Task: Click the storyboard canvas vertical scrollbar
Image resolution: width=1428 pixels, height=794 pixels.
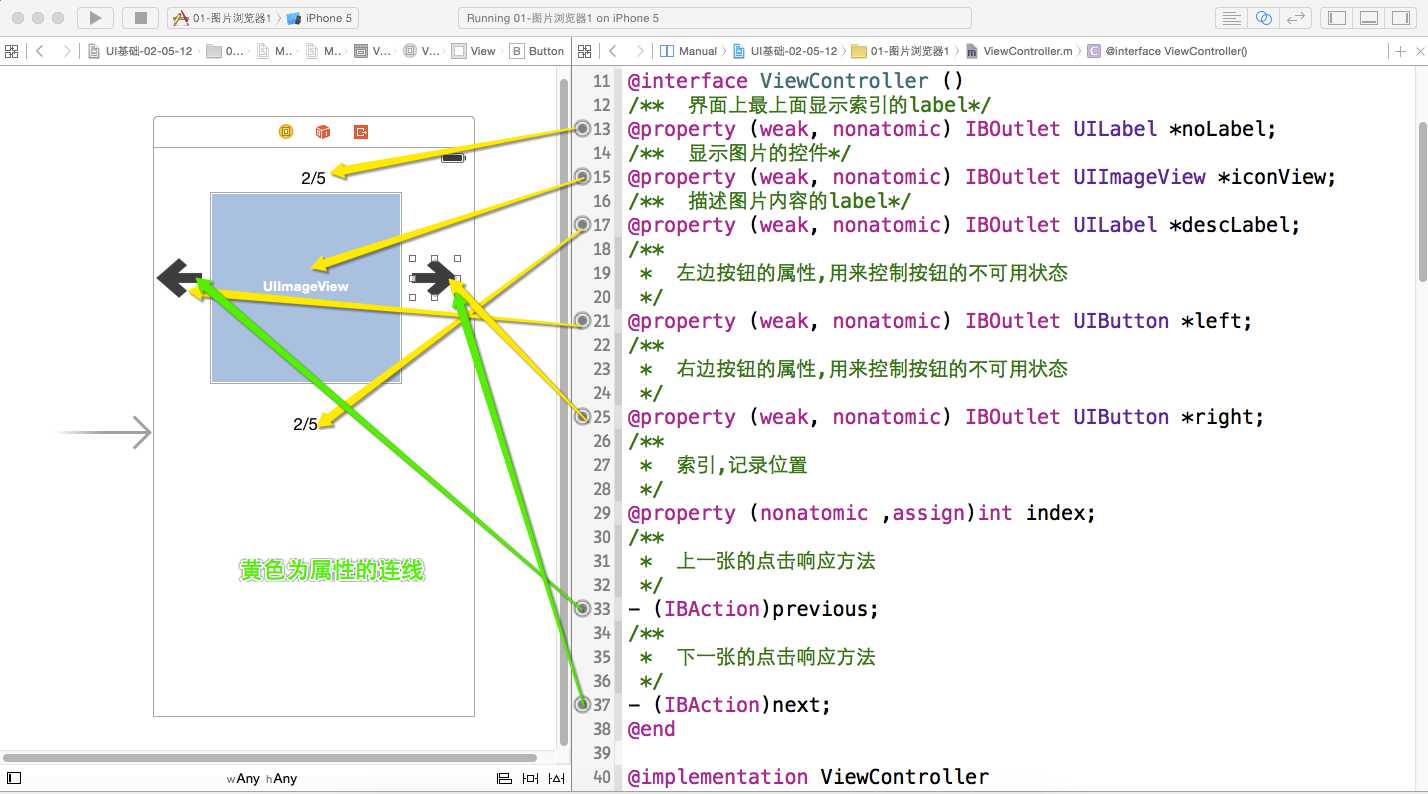Action: point(564,410)
